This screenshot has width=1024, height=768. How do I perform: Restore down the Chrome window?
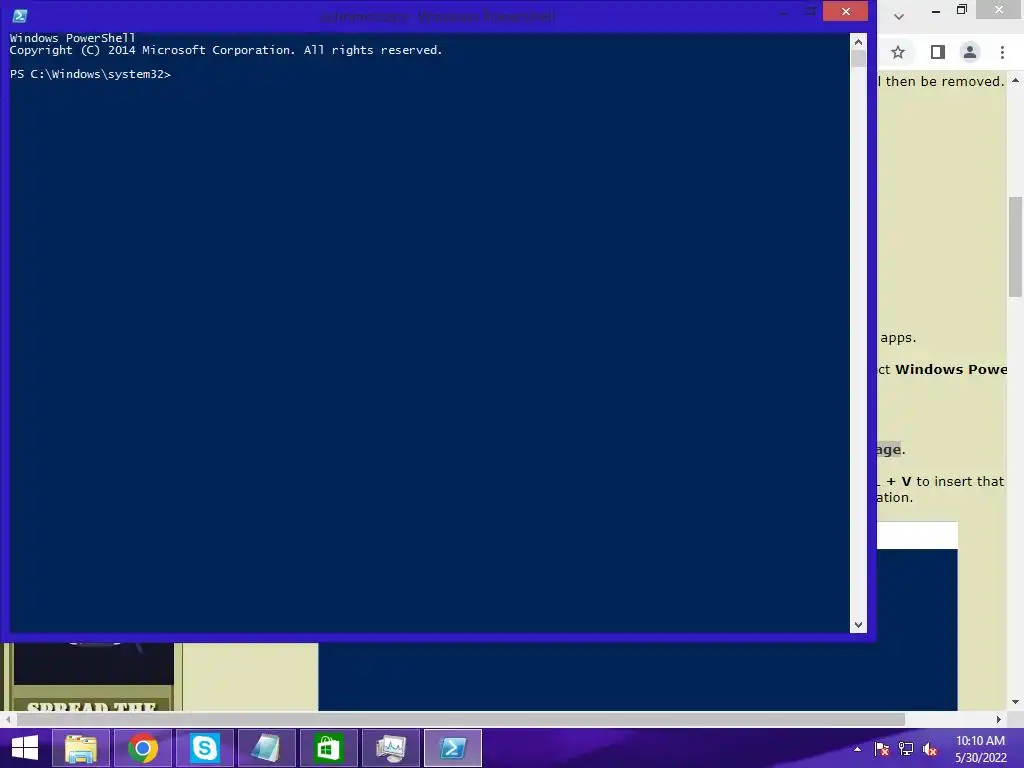(x=962, y=10)
